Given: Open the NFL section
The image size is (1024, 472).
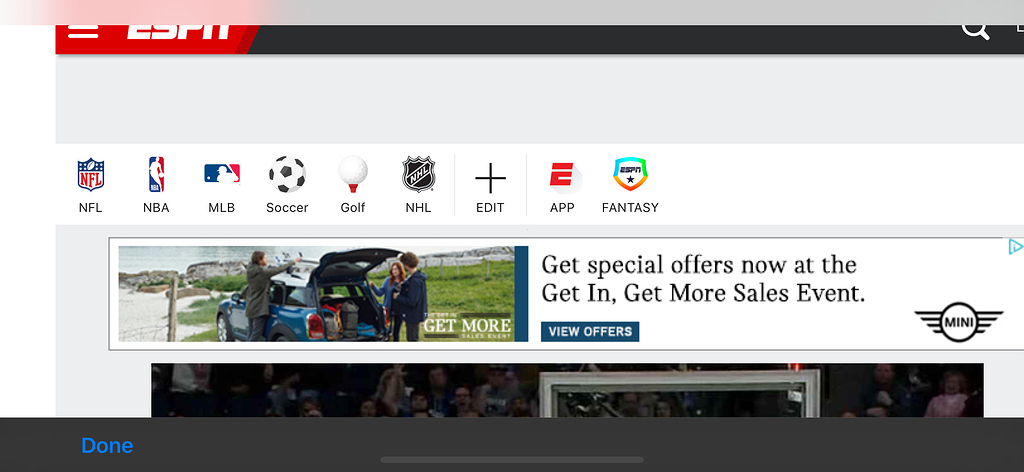Looking at the screenshot, I should 91,185.
